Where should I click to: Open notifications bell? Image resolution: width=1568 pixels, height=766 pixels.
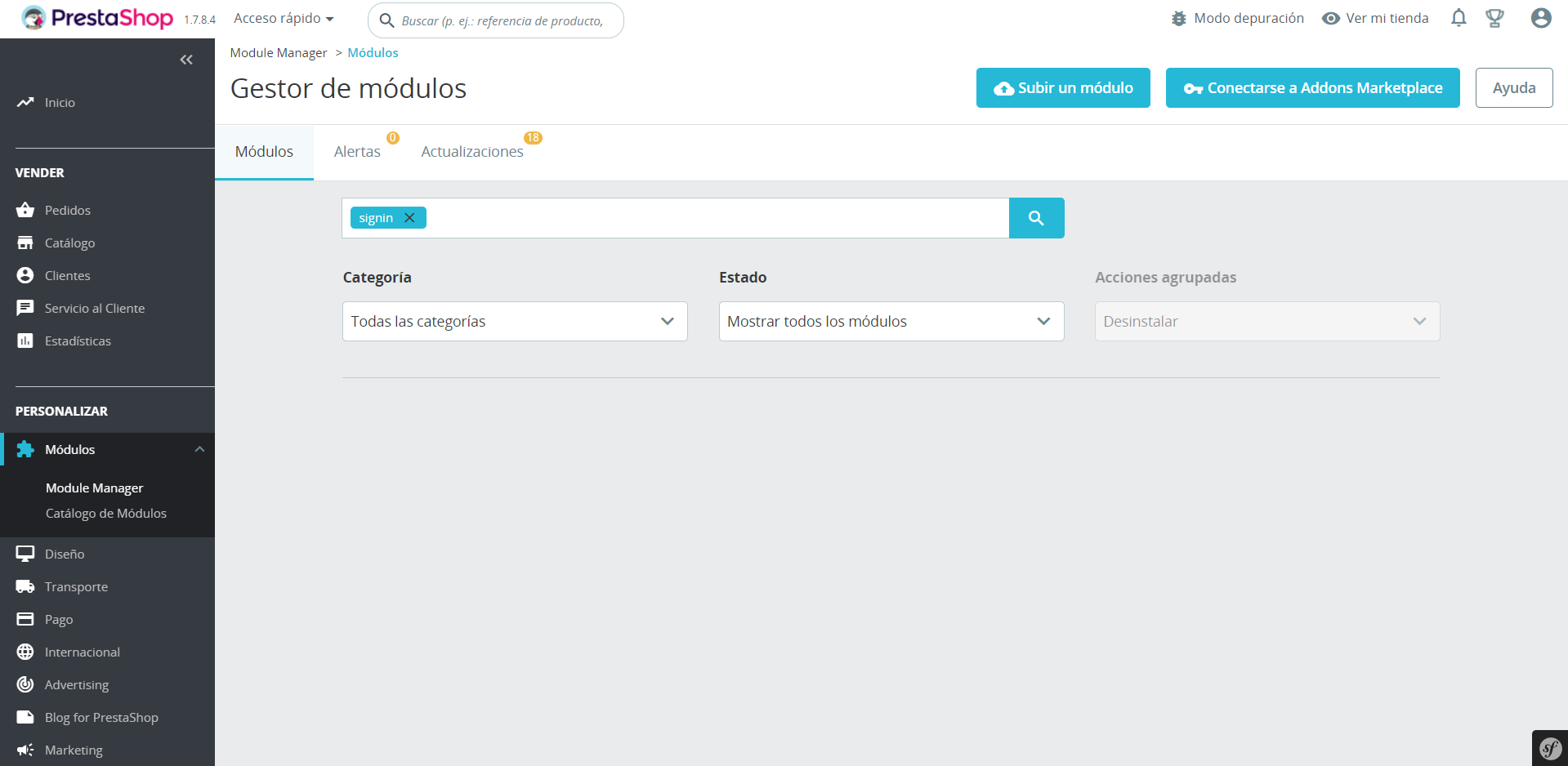[x=1459, y=18]
